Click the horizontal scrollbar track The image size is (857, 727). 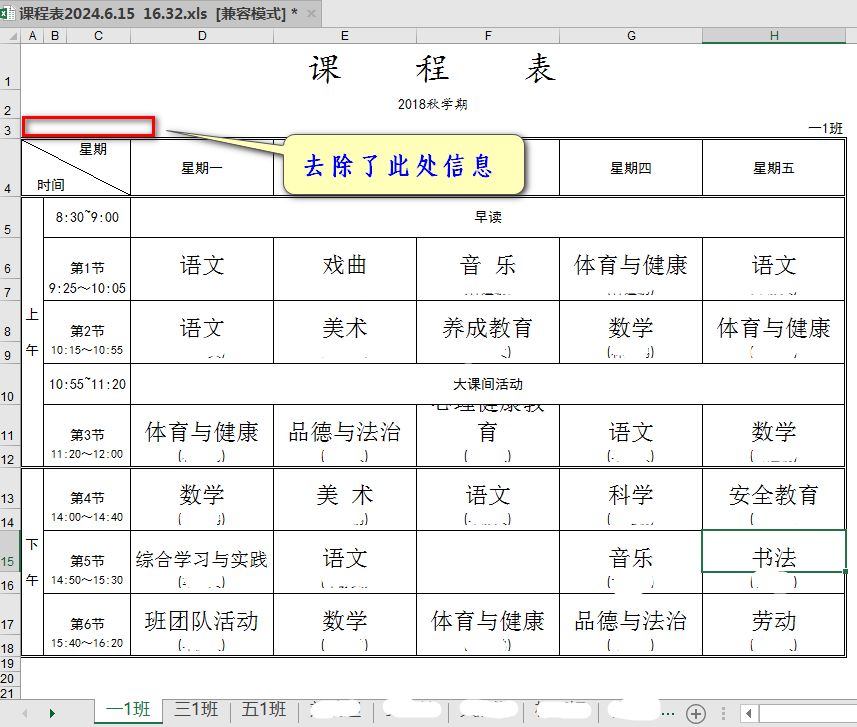coord(805,713)
